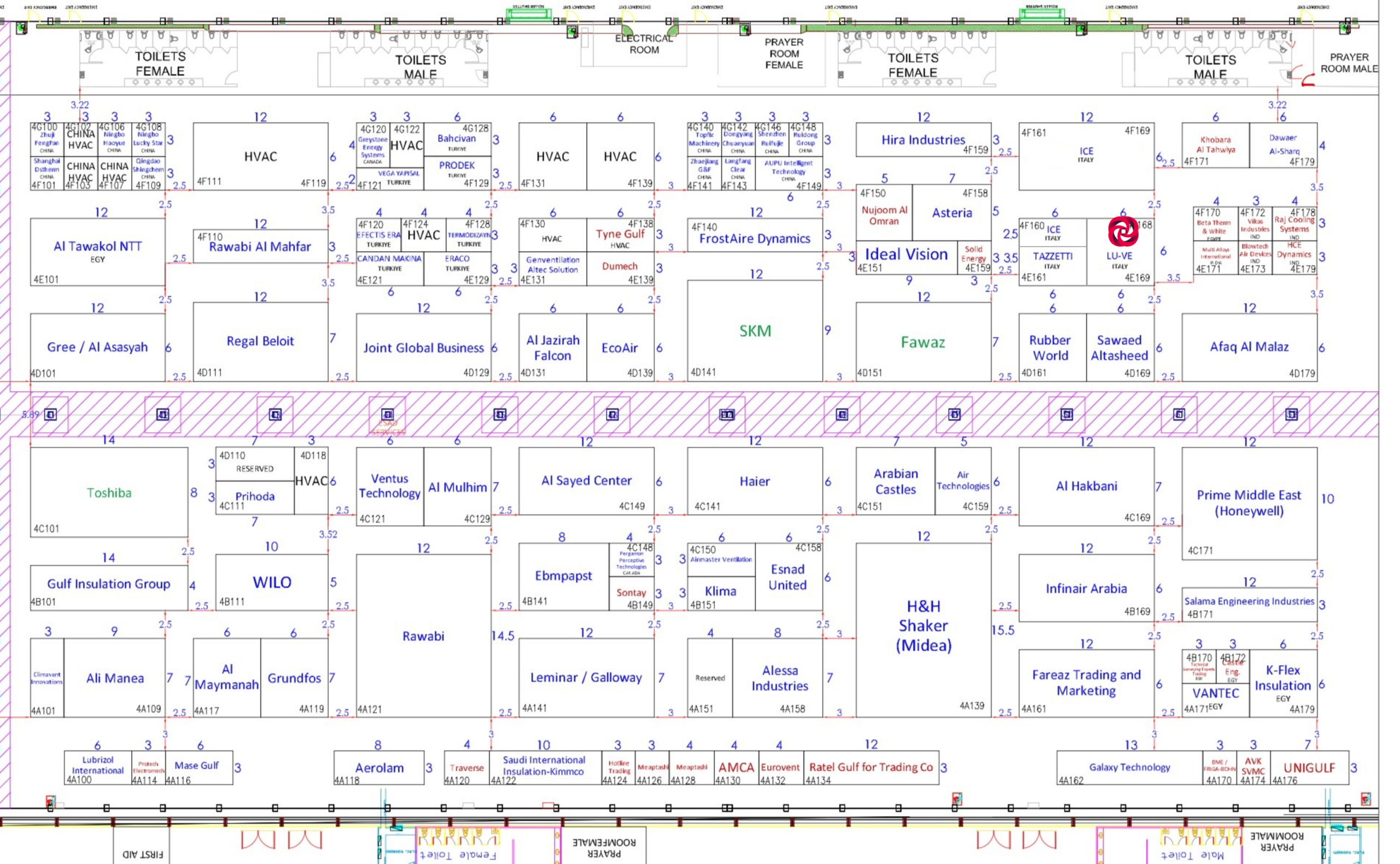1400x864 pixels.
Task: Click the Mase Gulf booth name
Action: pos(196,765)
